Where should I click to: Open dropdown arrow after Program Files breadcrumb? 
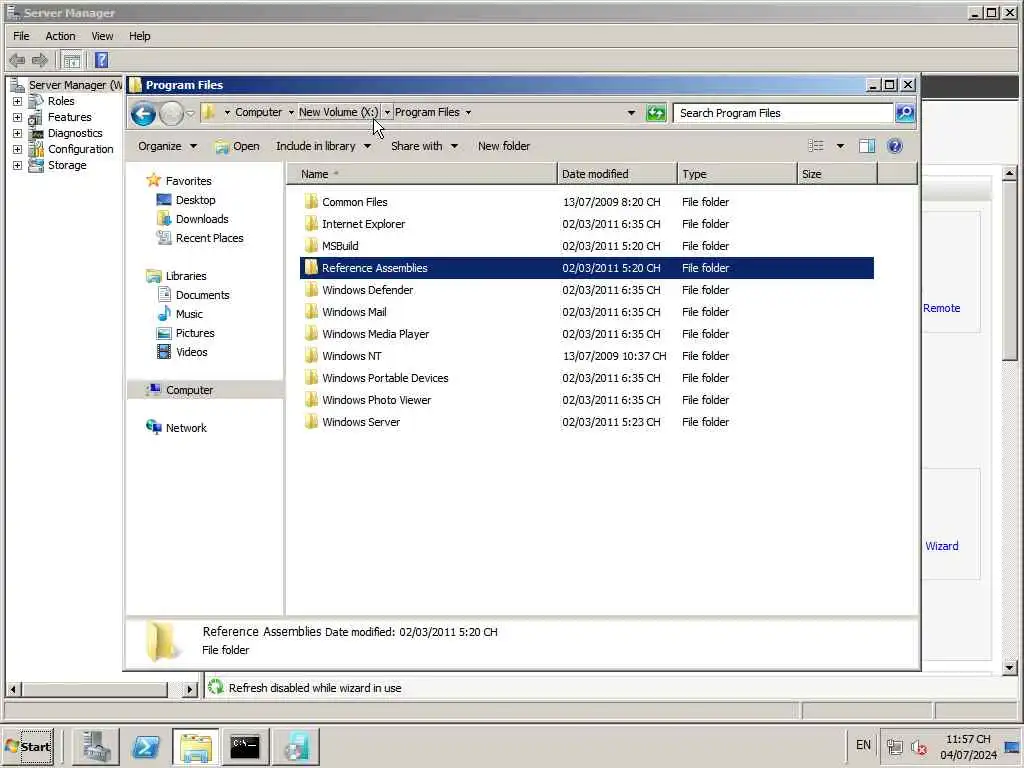[468, 112]
